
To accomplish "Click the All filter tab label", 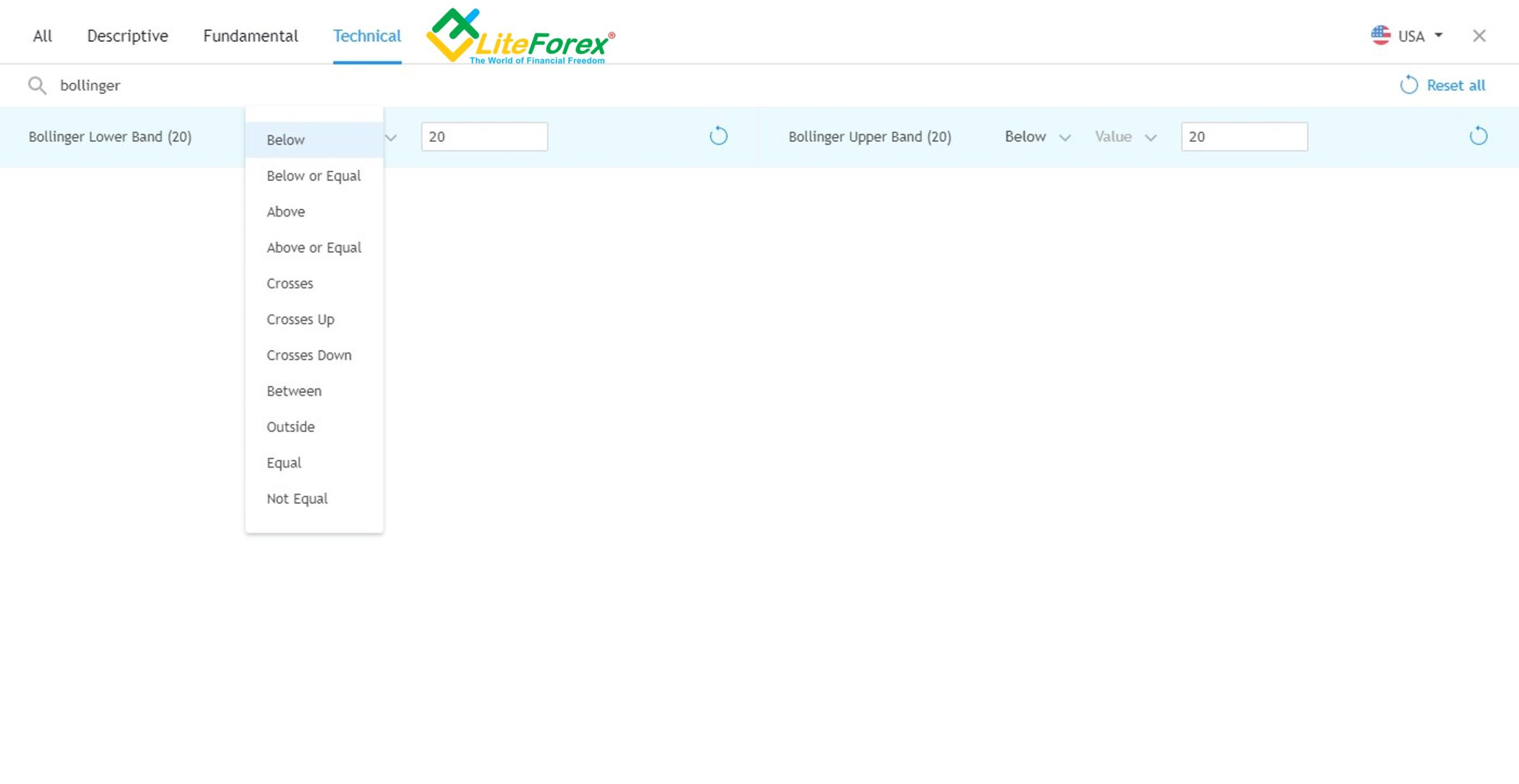I will pos(41,36).
